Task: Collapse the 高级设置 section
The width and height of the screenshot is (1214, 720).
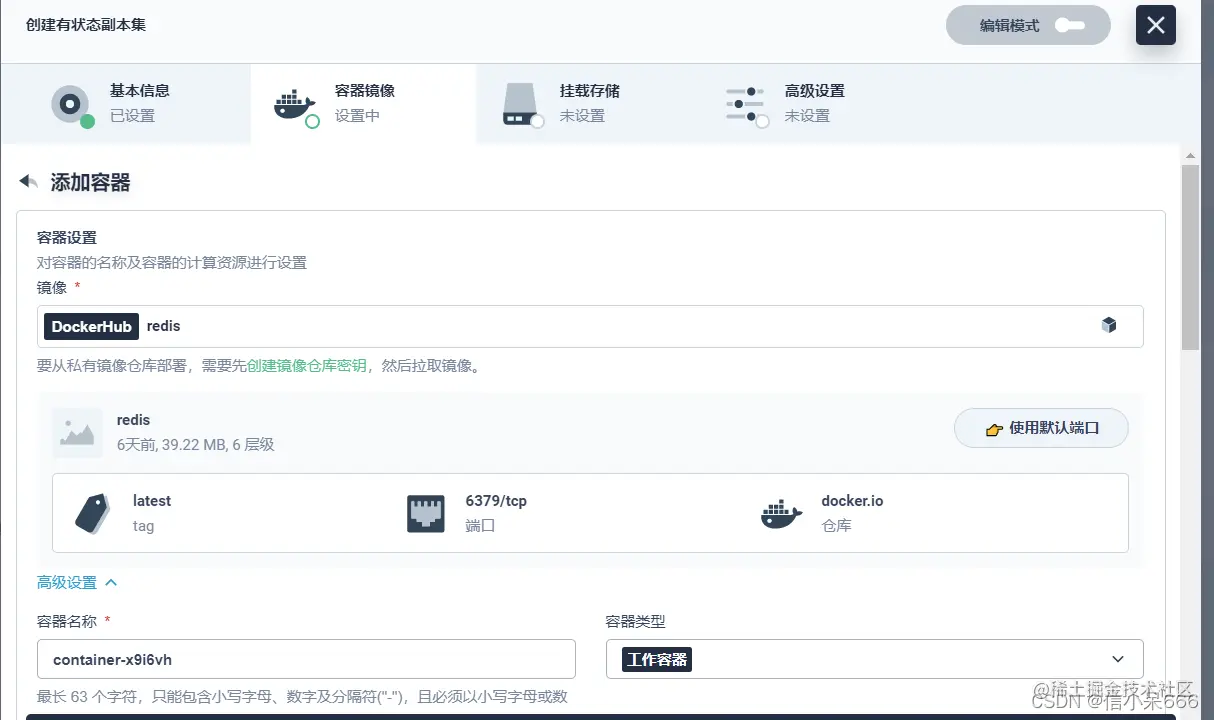Action: point(77,582)
